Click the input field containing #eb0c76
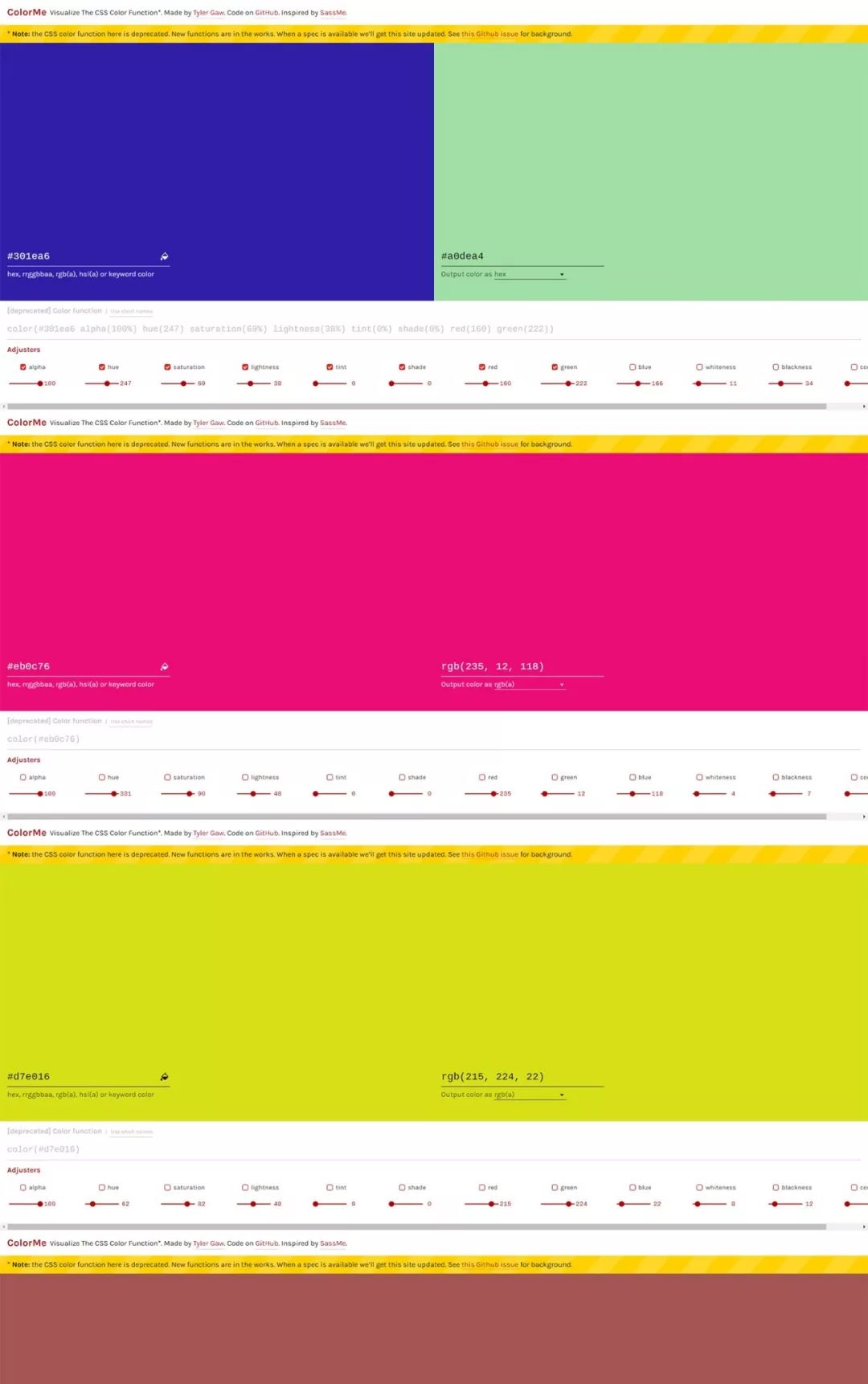Image resolution: width=868 pixels, height=1384 pixels. [x=80, y=666]
